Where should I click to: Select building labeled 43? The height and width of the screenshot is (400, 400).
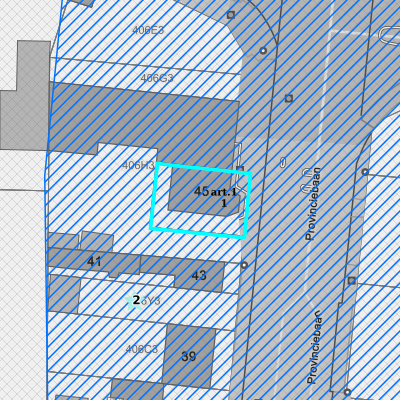tap(199, 276)
